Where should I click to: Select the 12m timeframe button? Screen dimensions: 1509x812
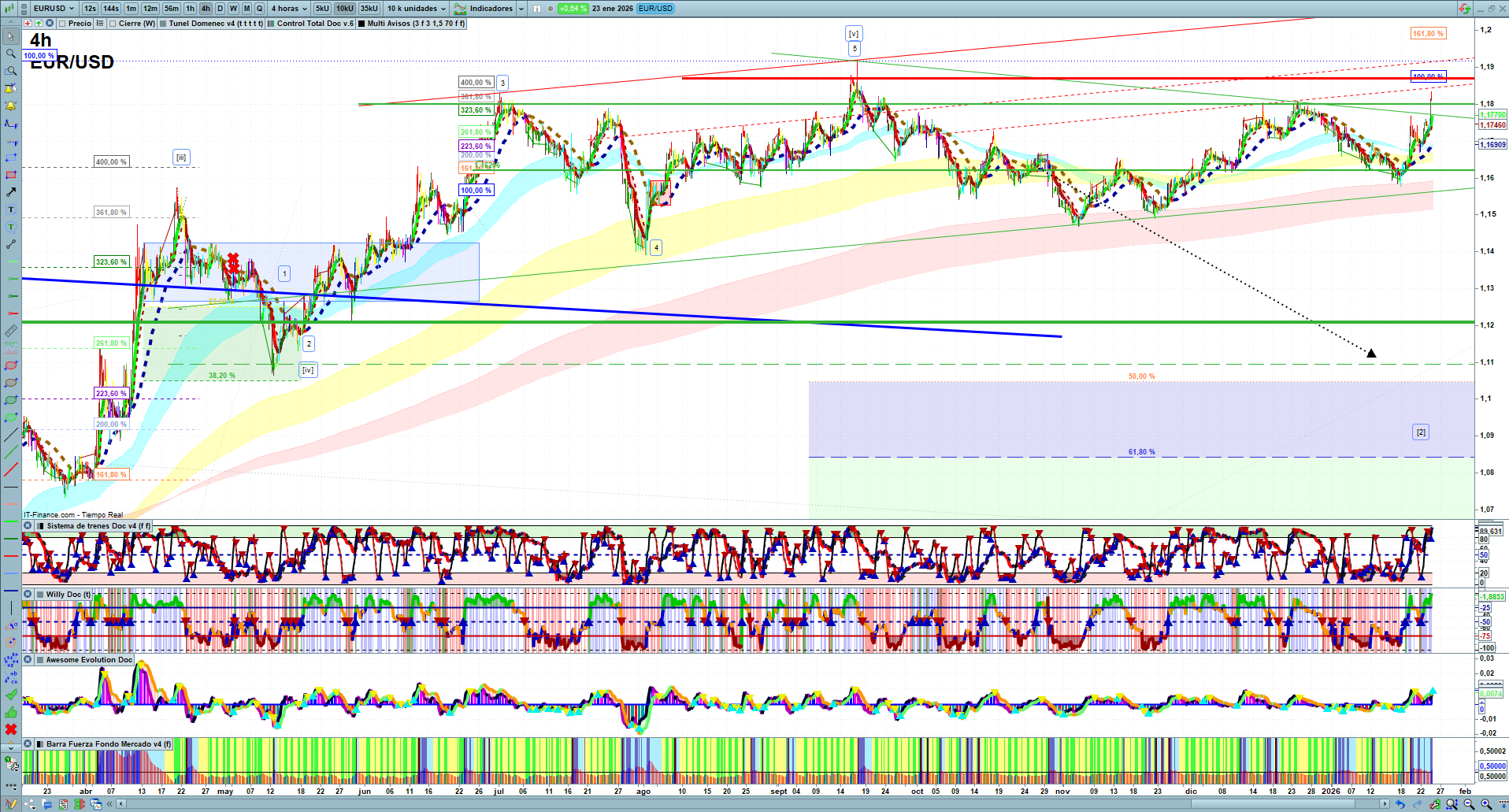(150, 9)
